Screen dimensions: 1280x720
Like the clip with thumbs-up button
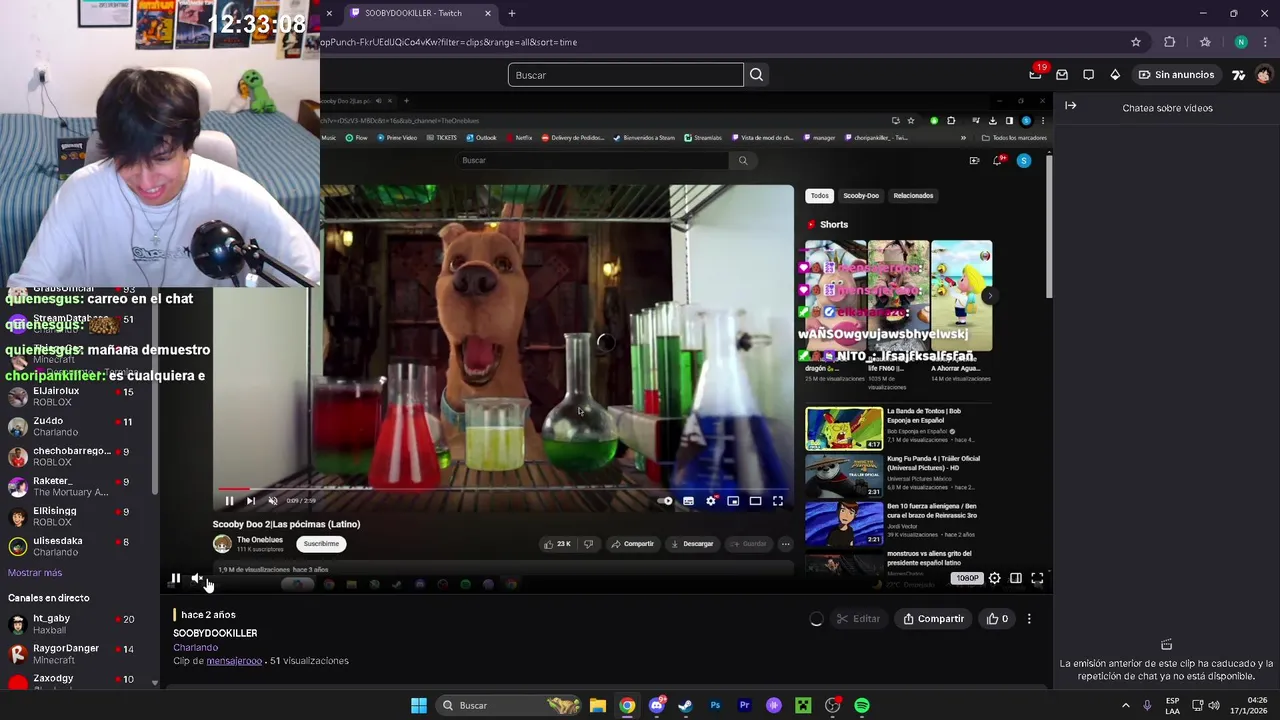998,619
